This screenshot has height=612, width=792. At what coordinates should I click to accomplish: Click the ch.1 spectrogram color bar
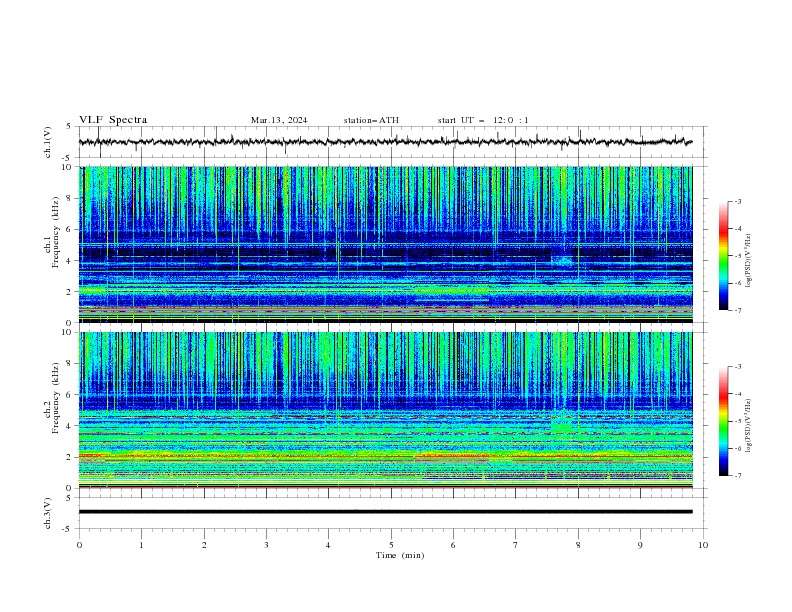(723, 256)
